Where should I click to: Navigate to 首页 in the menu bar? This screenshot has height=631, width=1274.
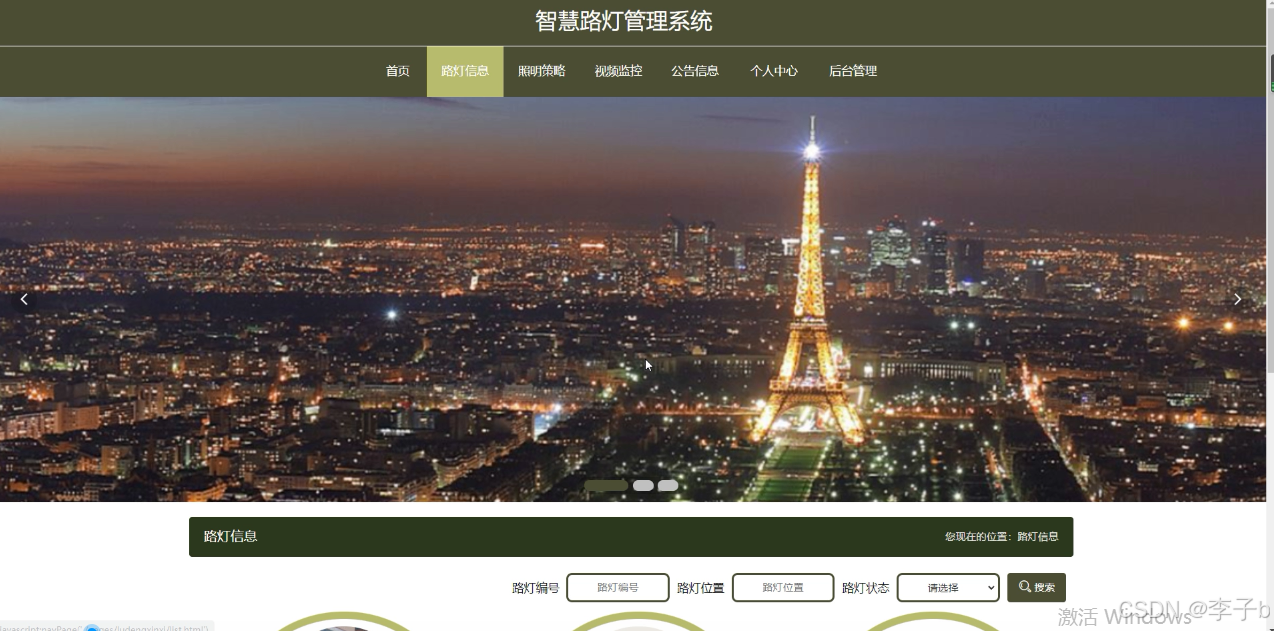click(x=397, y=71)
